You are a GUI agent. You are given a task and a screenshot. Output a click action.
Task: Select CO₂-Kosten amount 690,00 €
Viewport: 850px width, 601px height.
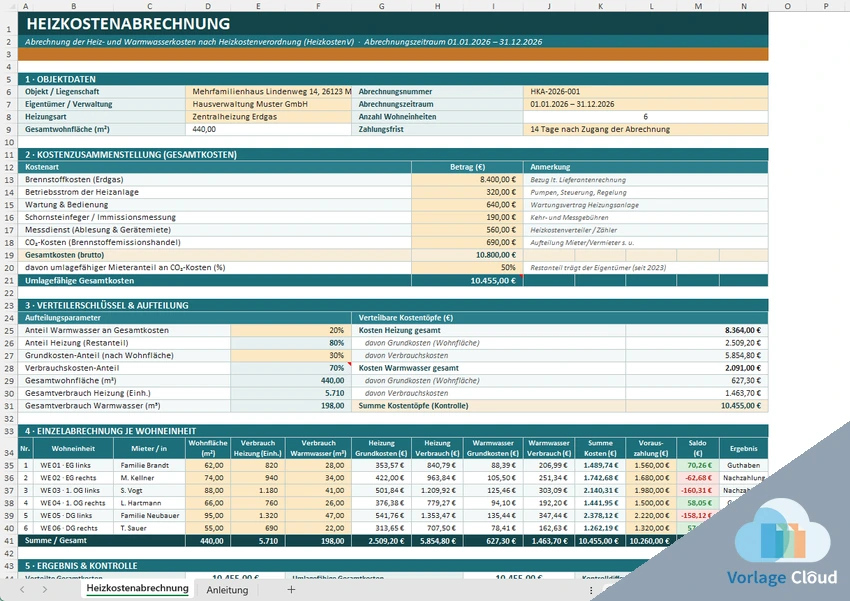467,242
